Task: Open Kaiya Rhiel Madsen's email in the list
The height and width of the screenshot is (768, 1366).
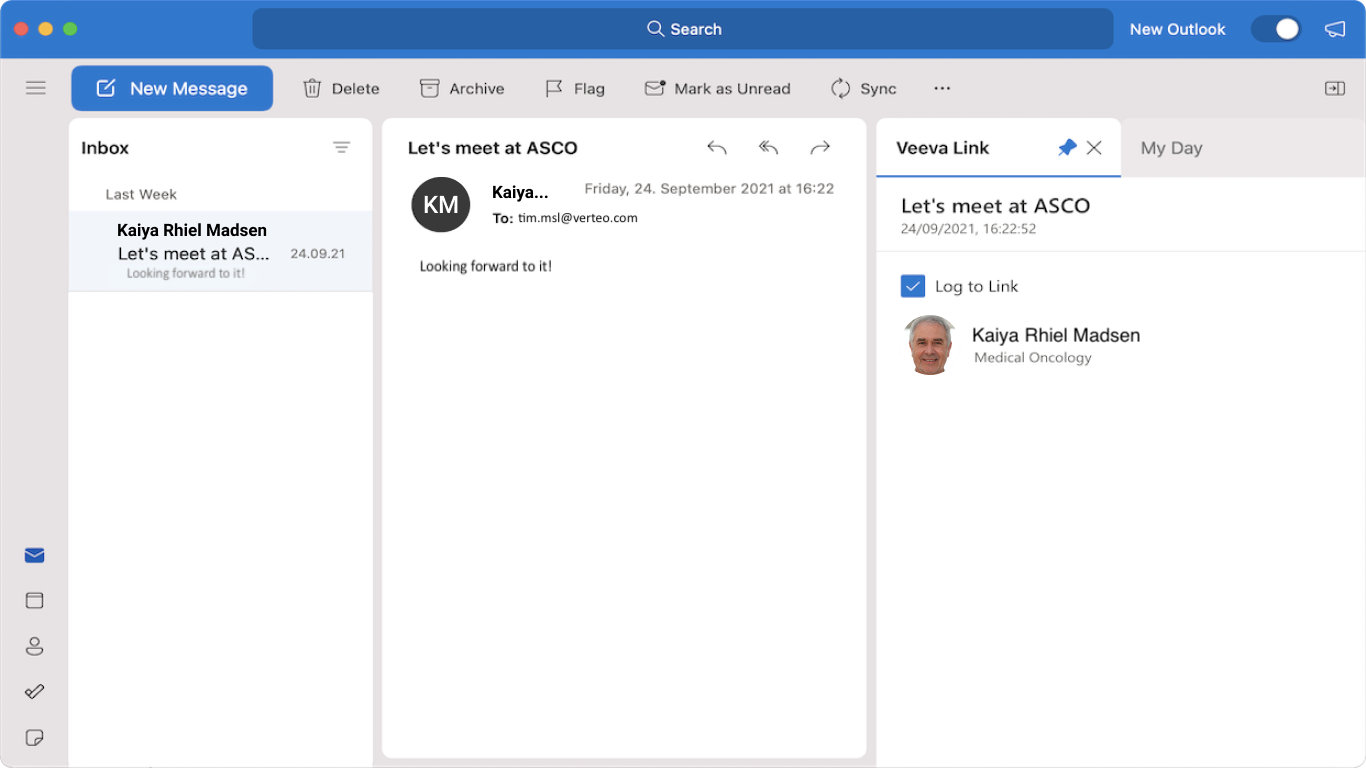Action: (x=220, y=251)
